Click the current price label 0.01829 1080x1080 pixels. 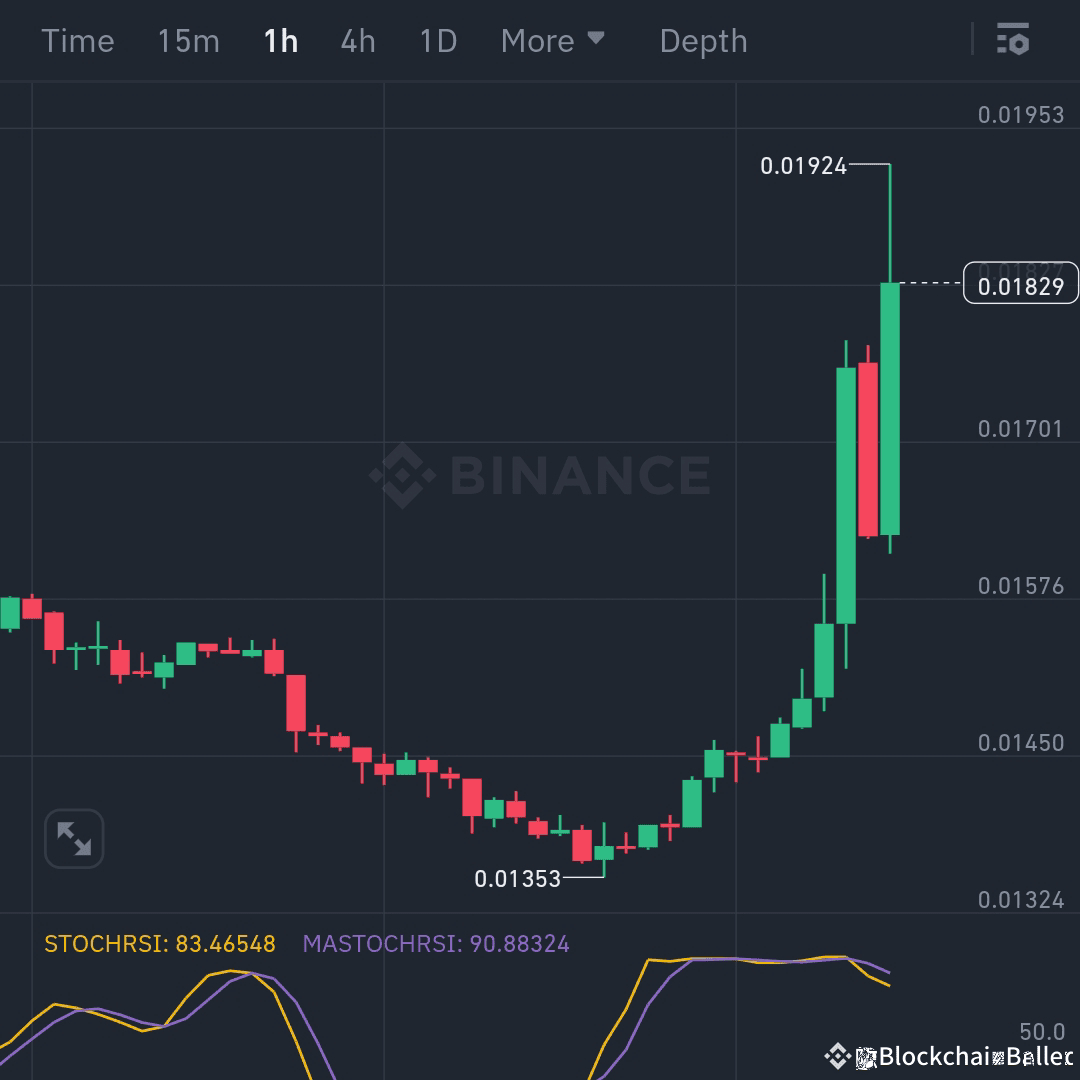1021,284
